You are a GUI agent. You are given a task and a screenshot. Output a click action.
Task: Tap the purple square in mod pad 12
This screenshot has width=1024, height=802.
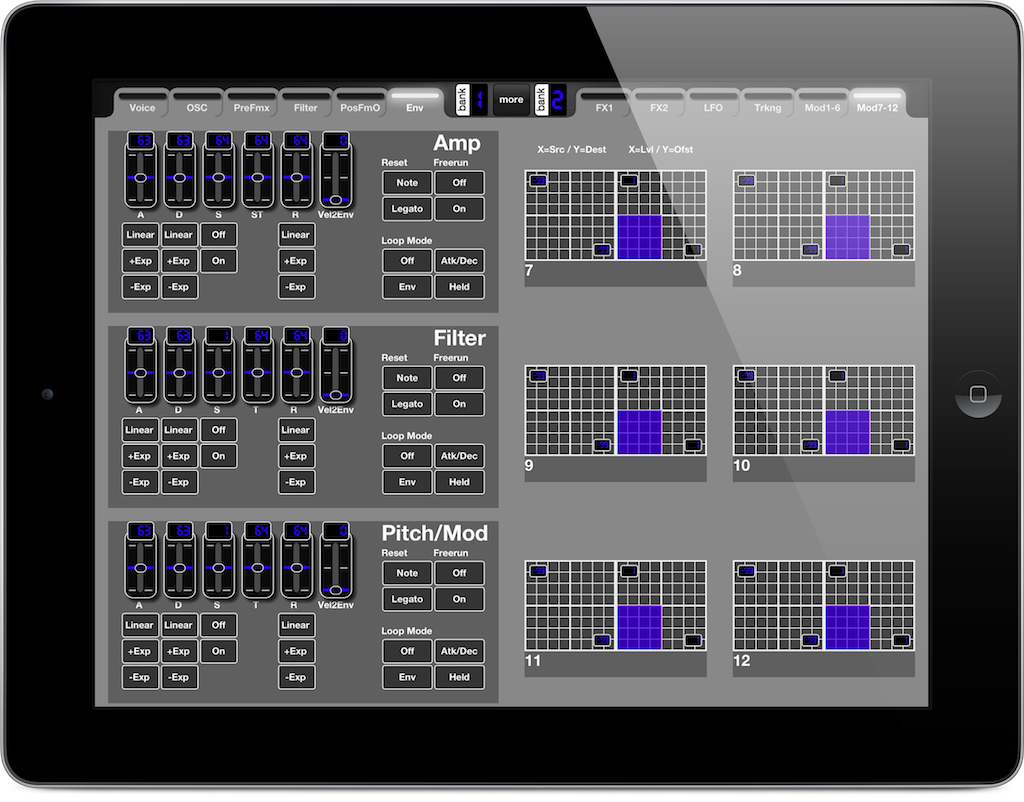(x=847, y=627)
